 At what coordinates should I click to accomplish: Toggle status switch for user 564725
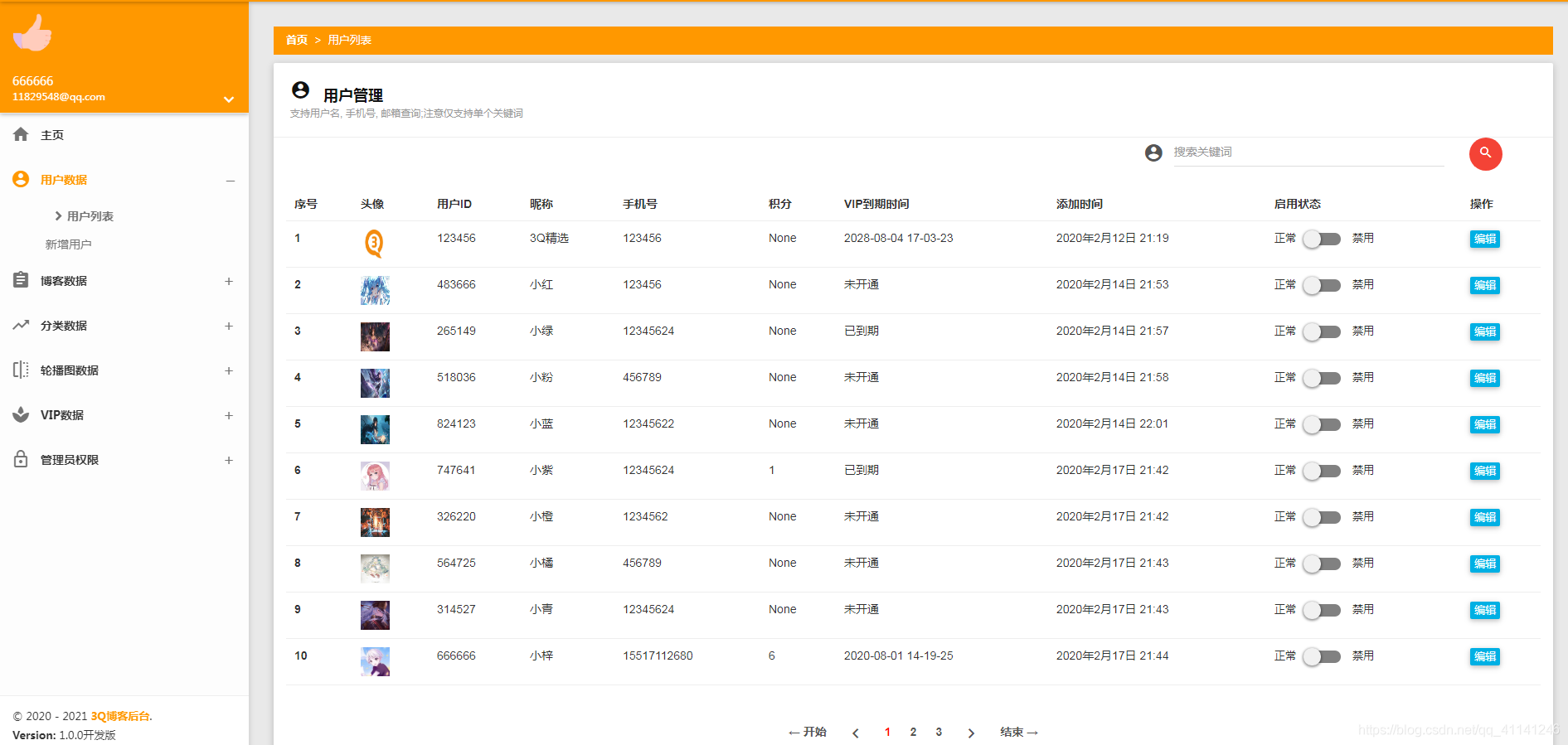point(1322,564)
